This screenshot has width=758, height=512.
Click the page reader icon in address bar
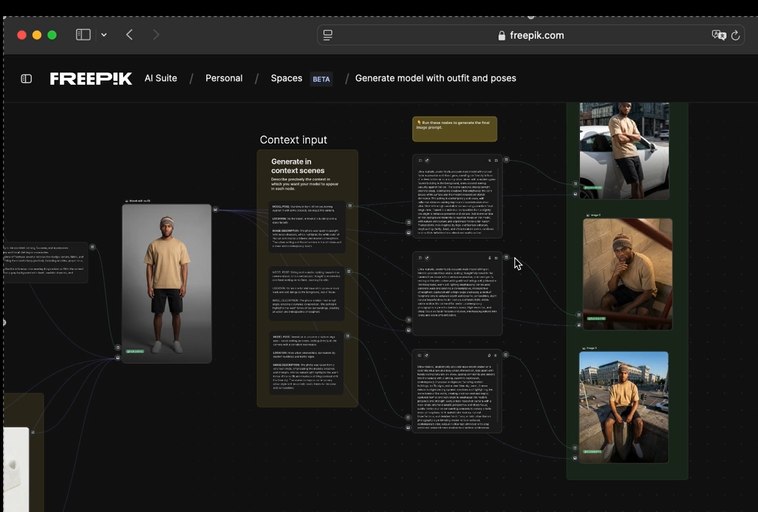coord(328,35)
